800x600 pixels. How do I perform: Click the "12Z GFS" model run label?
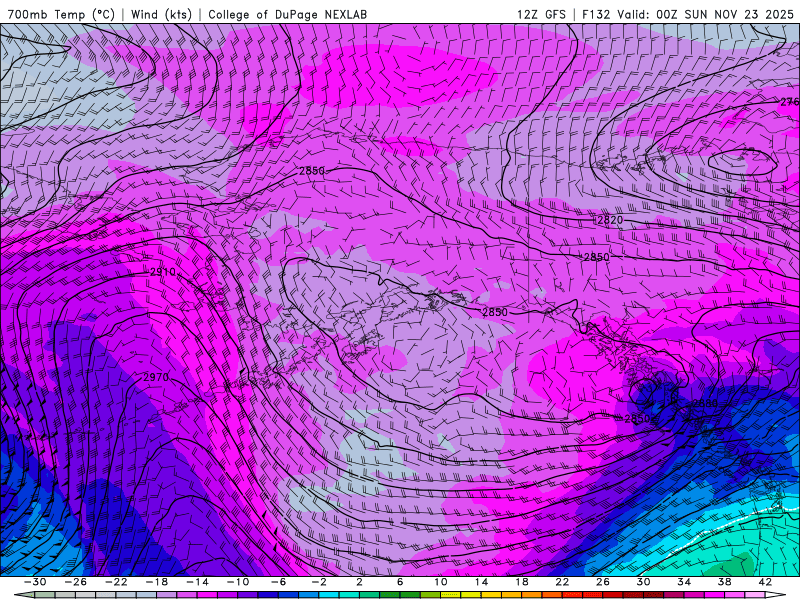[541, 14]
